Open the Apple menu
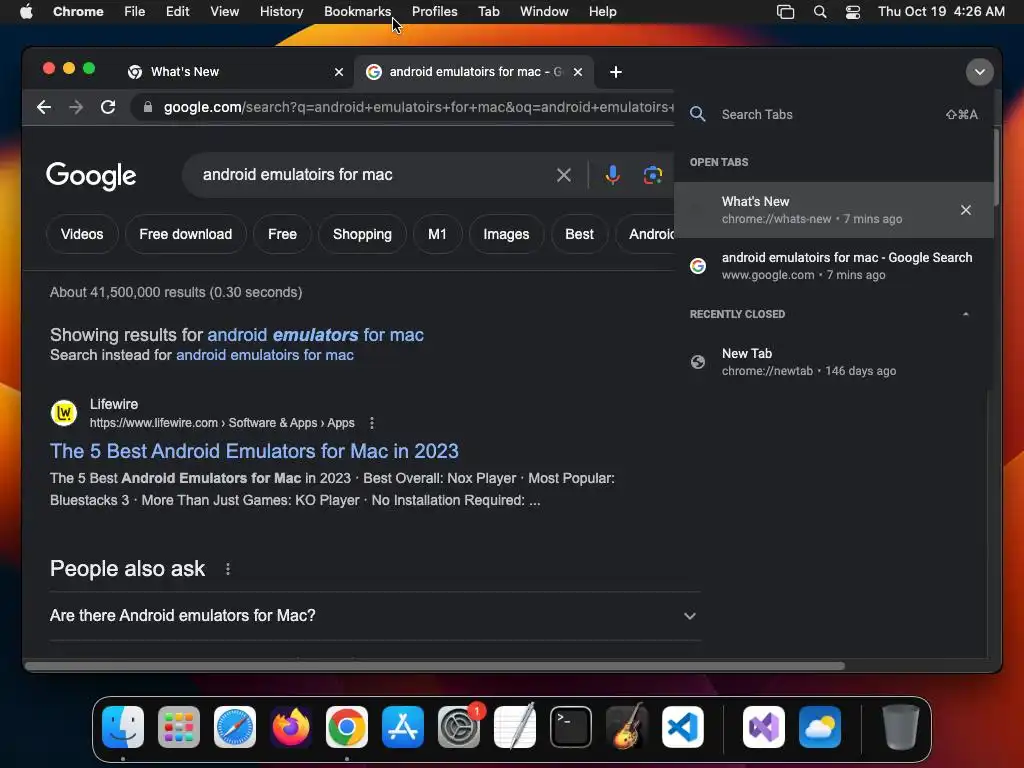Image resolution: width=1024 pixels, height=768 pixels. (x=26, y=12)
